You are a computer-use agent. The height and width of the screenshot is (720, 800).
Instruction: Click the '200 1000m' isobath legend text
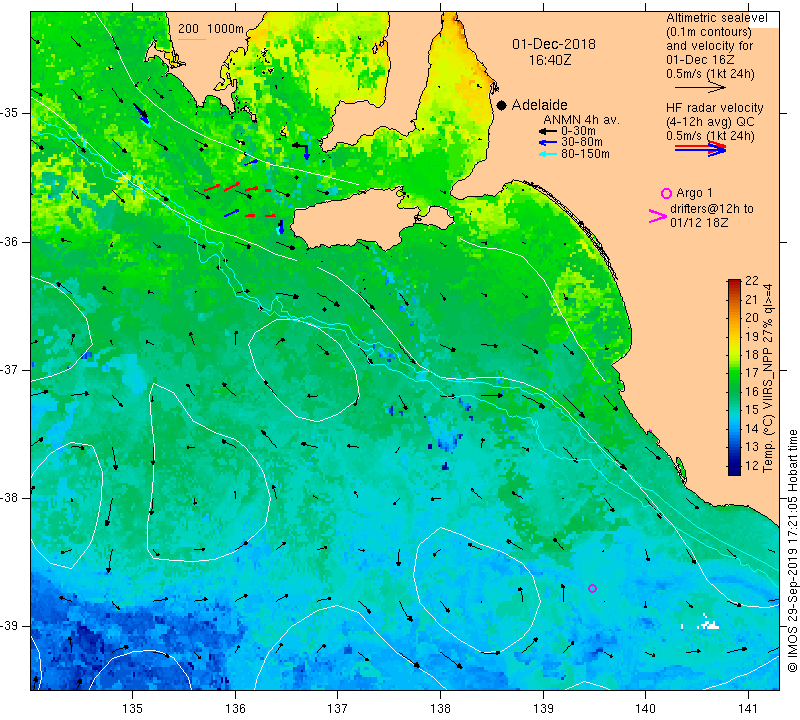pos(211,29)
